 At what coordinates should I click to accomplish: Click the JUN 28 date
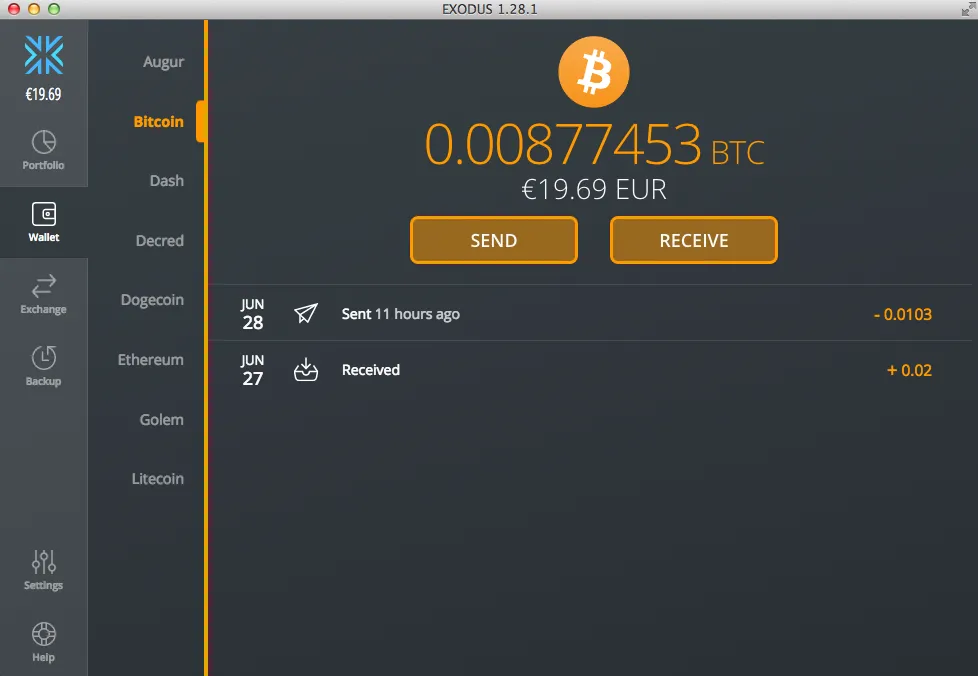pyautogui.click(x=253, y=314)
